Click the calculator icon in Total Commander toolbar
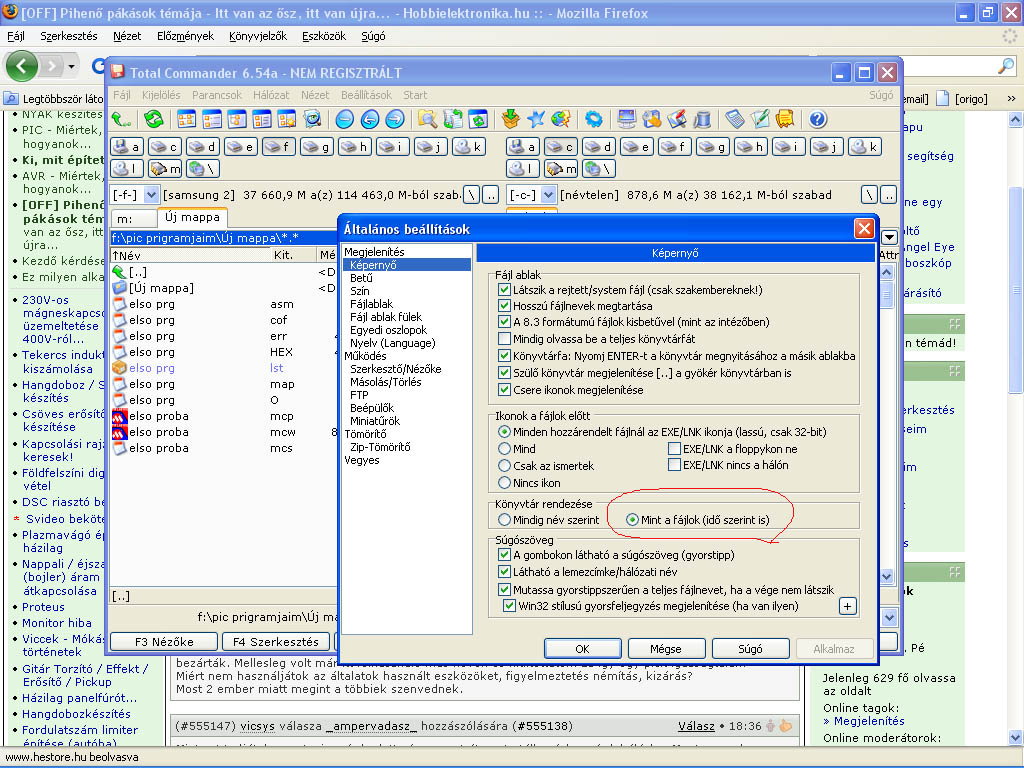The height and width of the screenshot is (768, 1024). coord(734,119)
